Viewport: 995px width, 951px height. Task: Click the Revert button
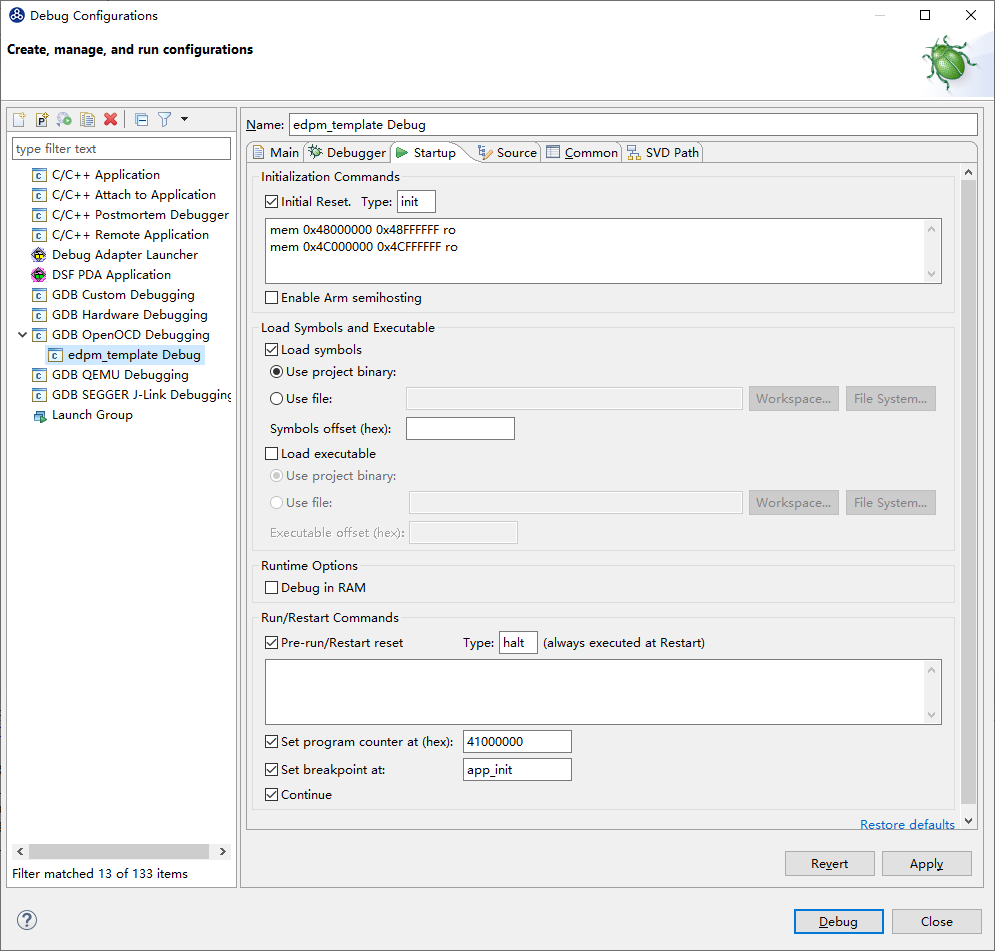(x=829, y=863)
